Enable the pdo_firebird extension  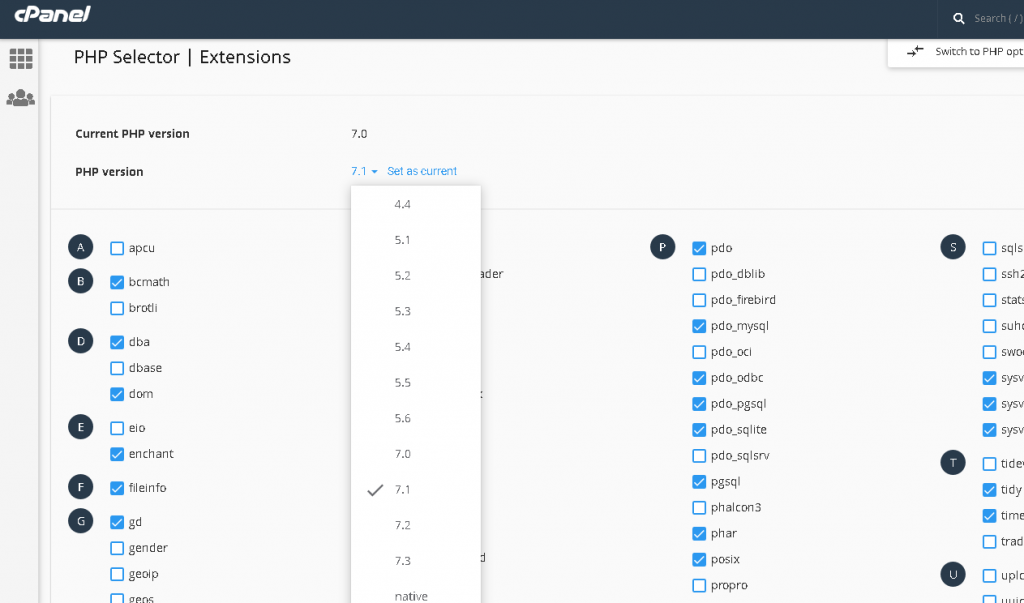click(x=699, y=300)
